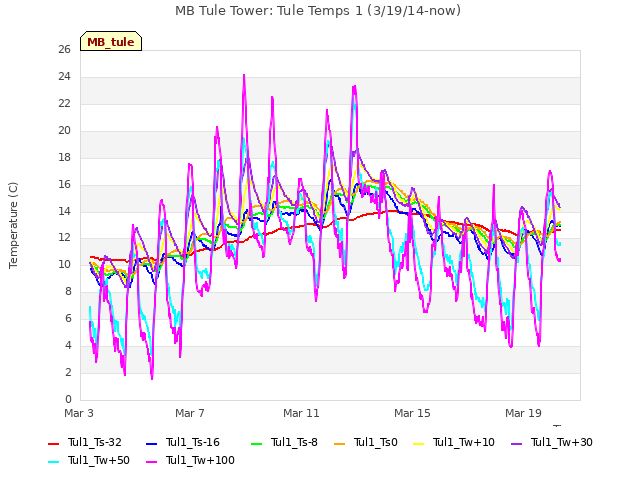Click the 4 y-axis tick label
Image resolution: width=640 pixels, height=480 pixels.
pos(68,345)
